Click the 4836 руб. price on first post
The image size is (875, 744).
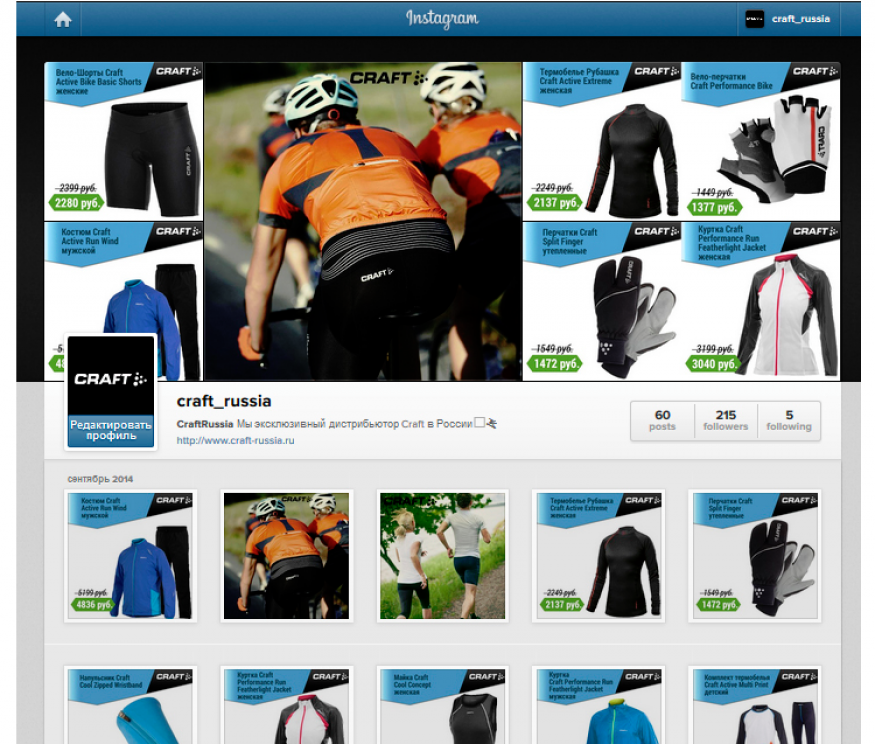[x=93, y=604]
